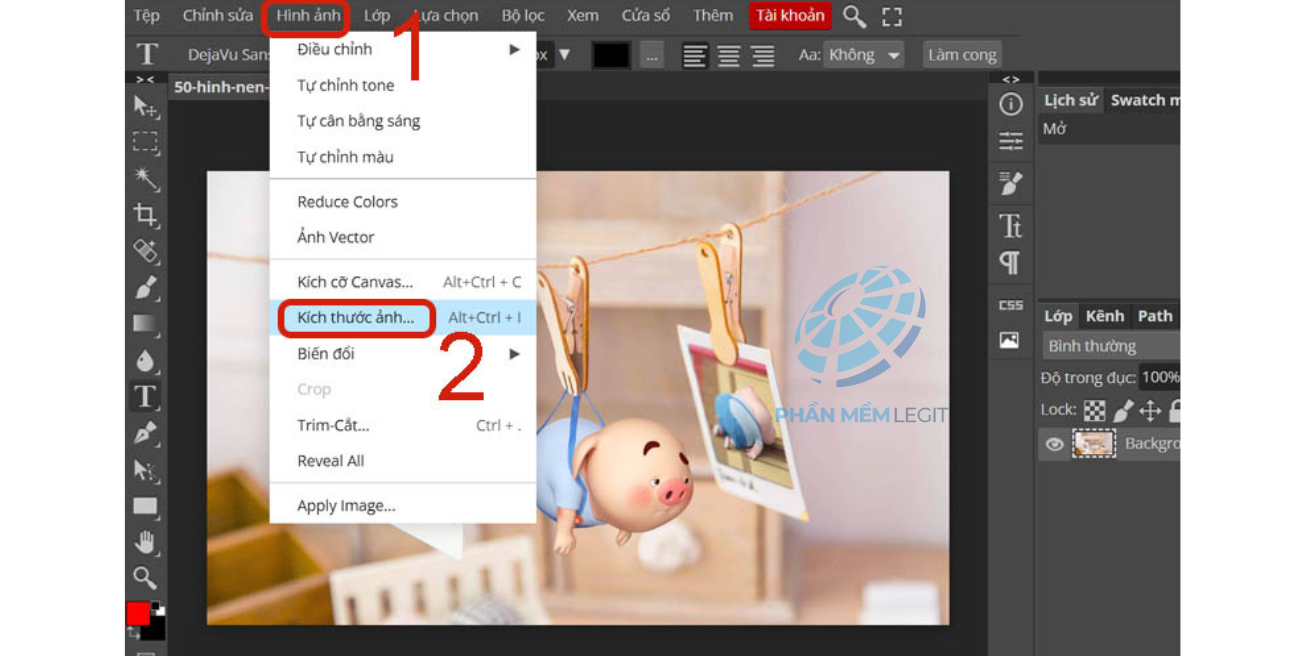This screenshot has height=656, width=1305.
Task: Align text right in options bar
Action: point(763,55)
